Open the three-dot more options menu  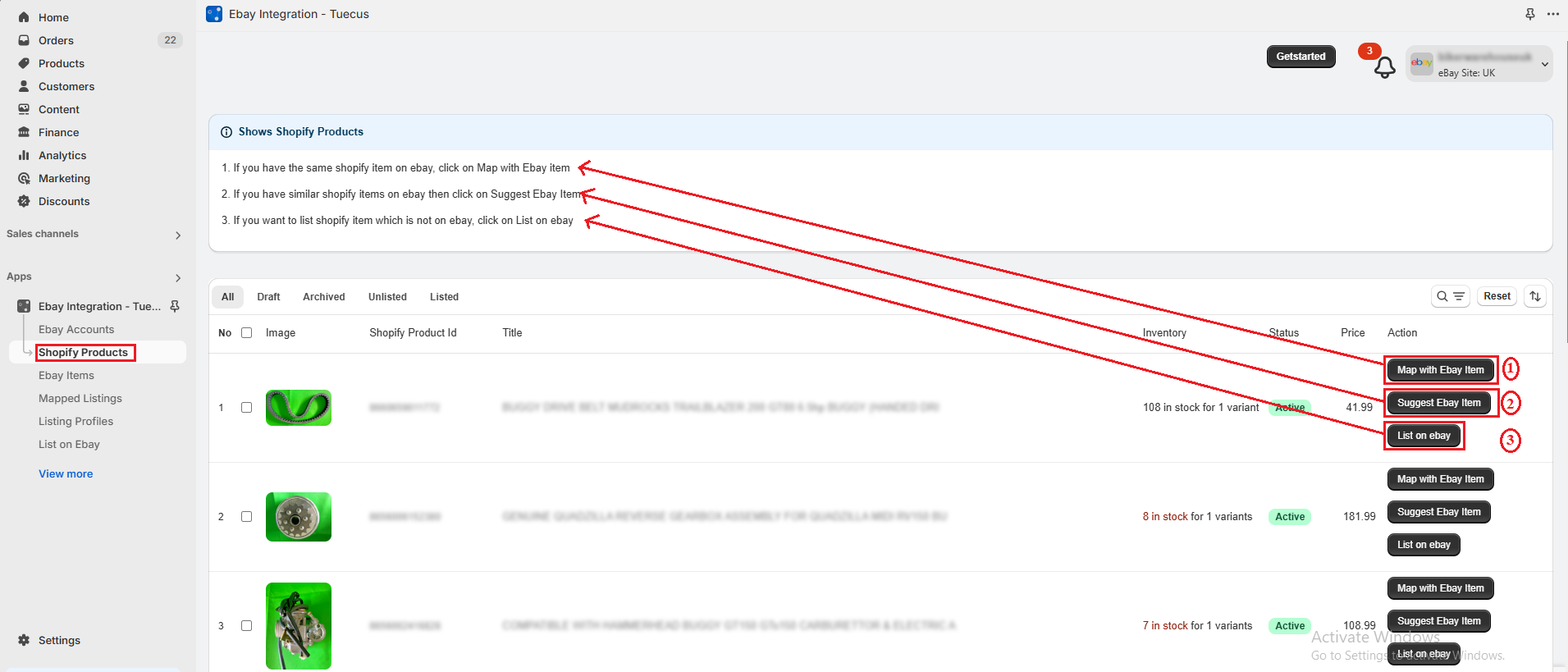pos(1552,14)
